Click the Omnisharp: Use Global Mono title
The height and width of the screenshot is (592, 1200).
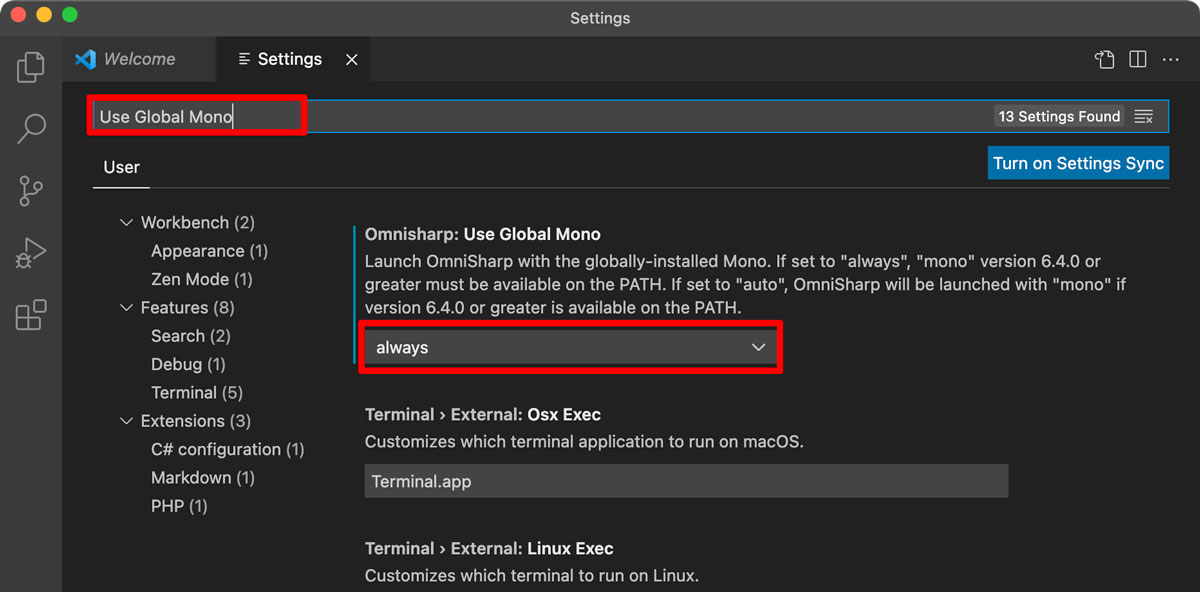click(482, 234)
